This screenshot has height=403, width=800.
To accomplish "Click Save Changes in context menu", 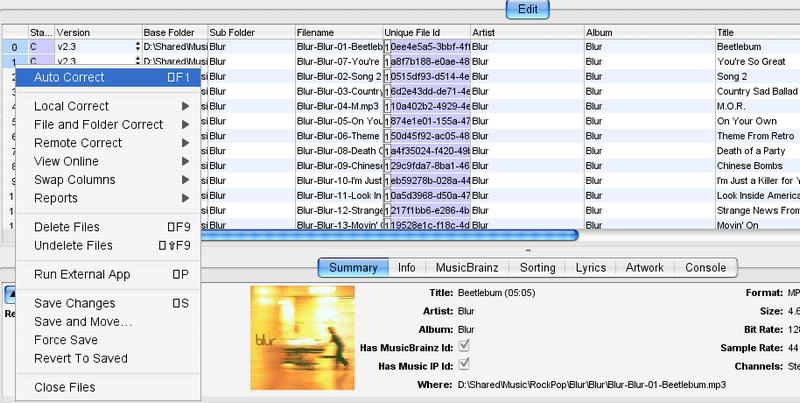I will (x=108, y=304).
